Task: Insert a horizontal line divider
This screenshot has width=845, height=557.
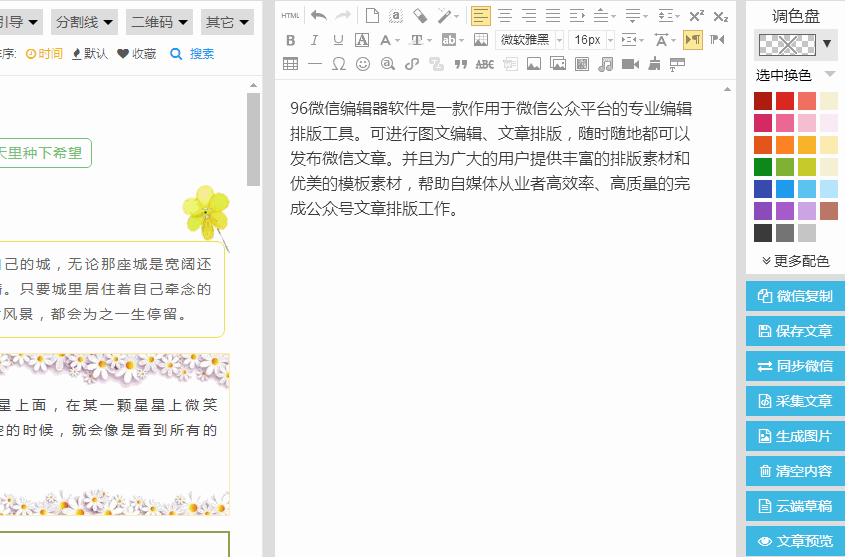Action: [x=315, y=64]
